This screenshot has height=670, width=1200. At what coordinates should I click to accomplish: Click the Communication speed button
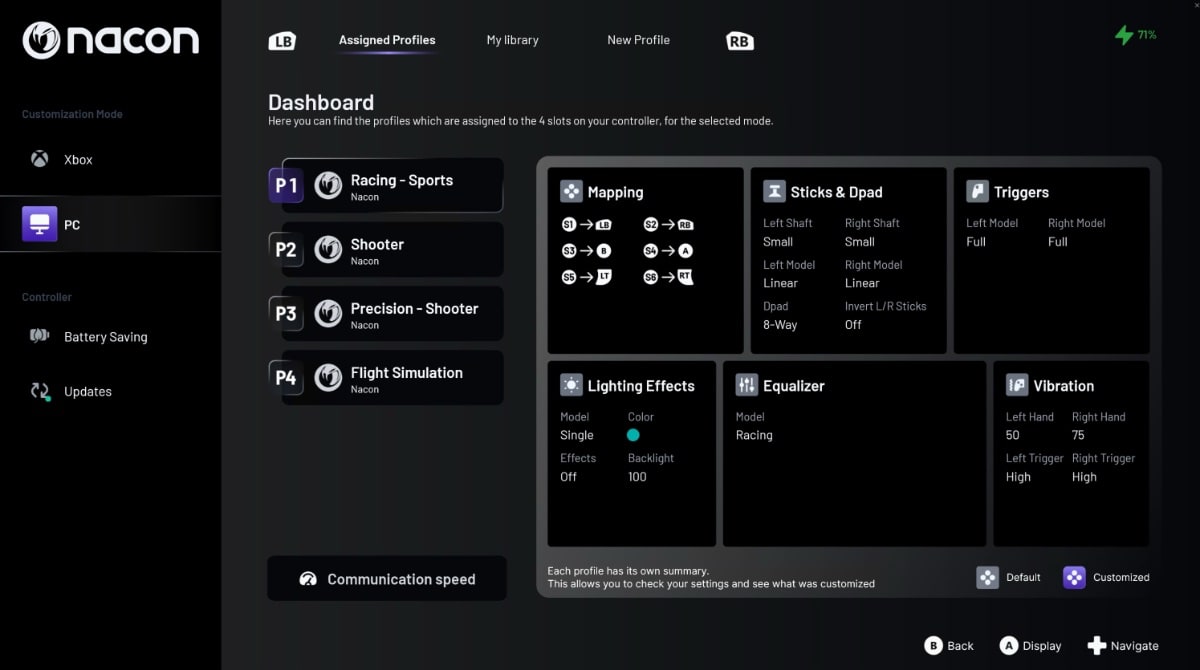click(387, 579)
